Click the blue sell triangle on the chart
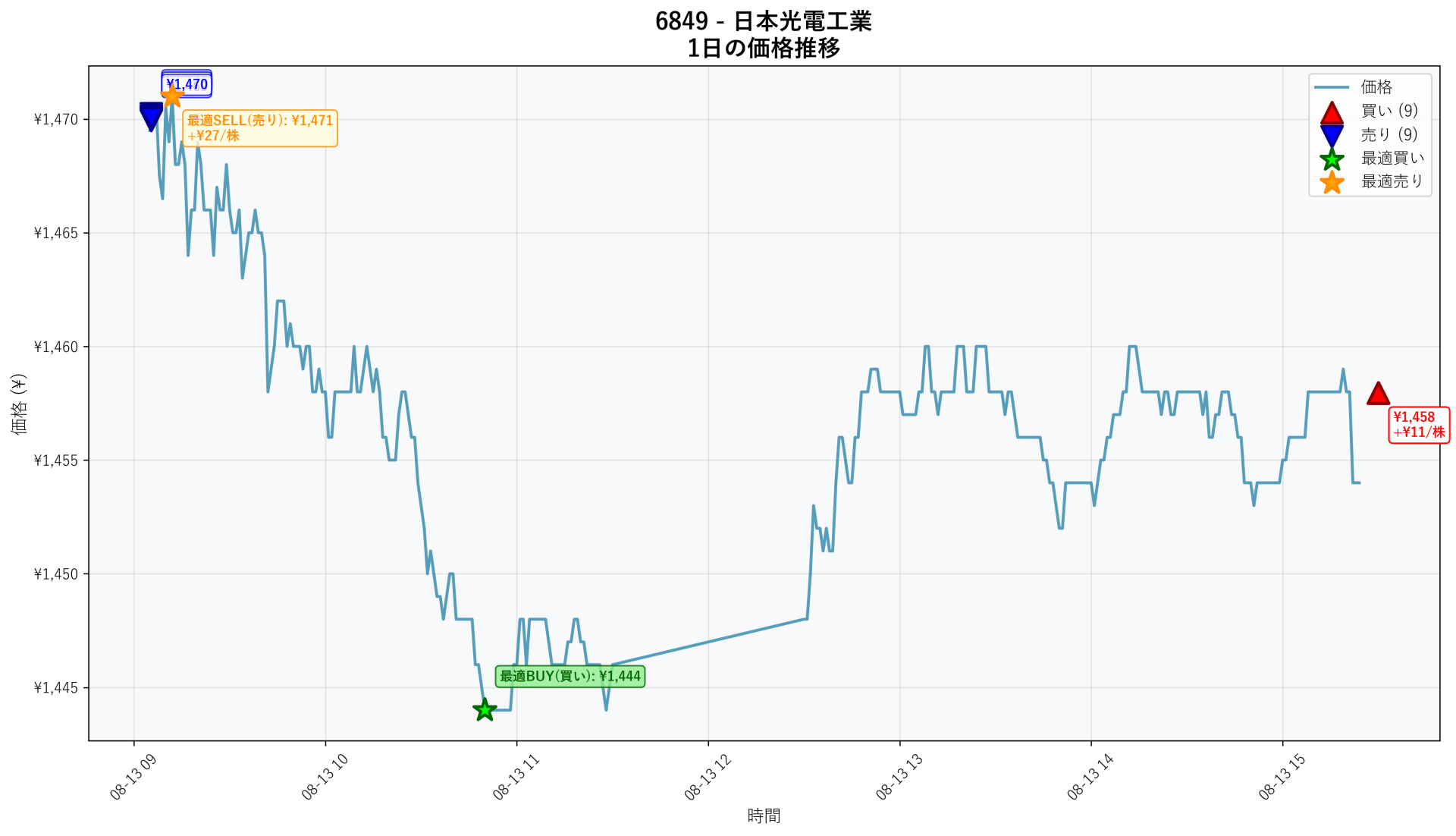The height and width of the screenshot is (836, 1456). point(151,117)
